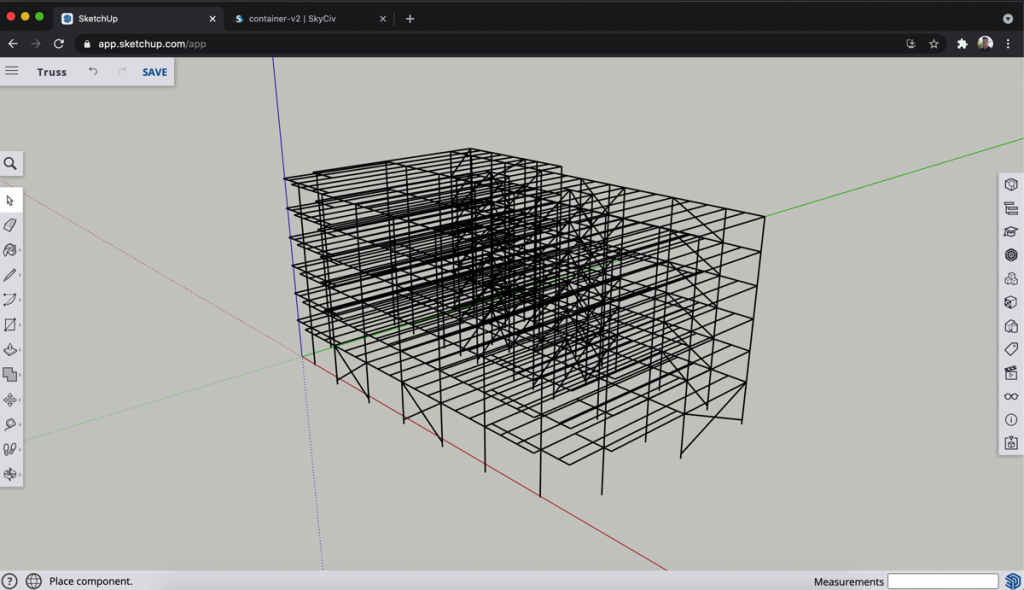Image resolution: width=1024 pixels, height=590 pixels.
Task: Choose the Select arrow tool
Action: 10,200
